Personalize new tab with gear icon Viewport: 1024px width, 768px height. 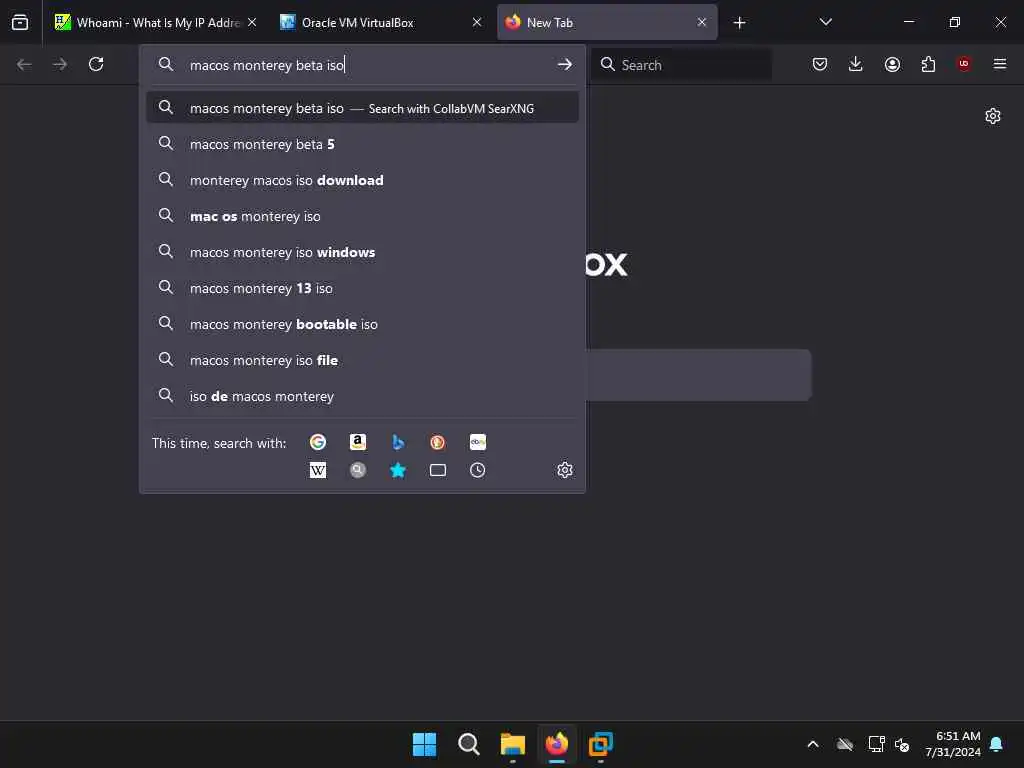click(993, 116)
